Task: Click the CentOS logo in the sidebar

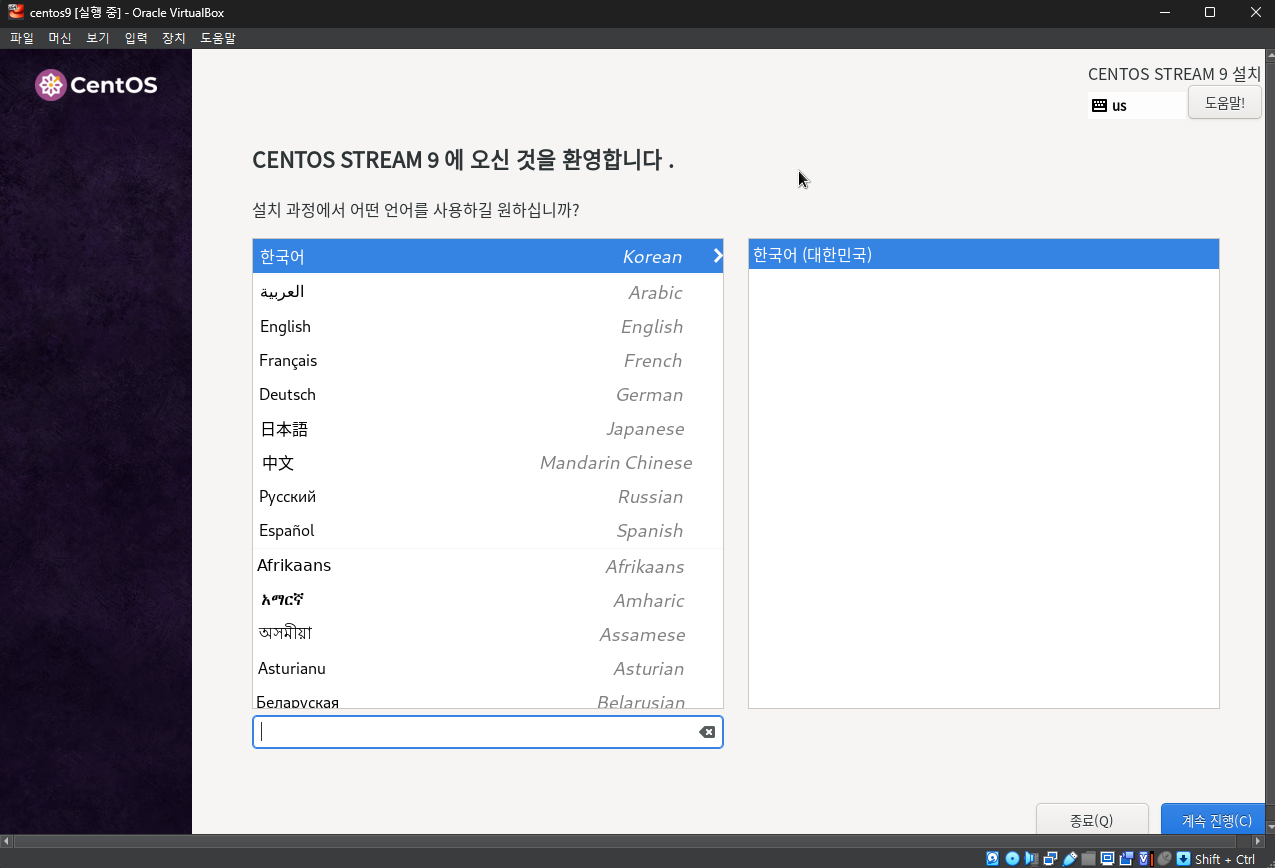Action: click(96, 85)
